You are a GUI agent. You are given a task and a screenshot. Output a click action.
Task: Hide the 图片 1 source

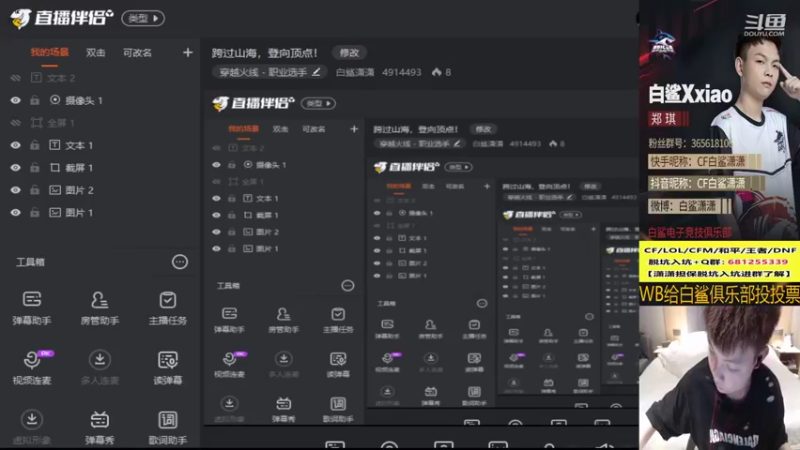[x=16, y=212]
